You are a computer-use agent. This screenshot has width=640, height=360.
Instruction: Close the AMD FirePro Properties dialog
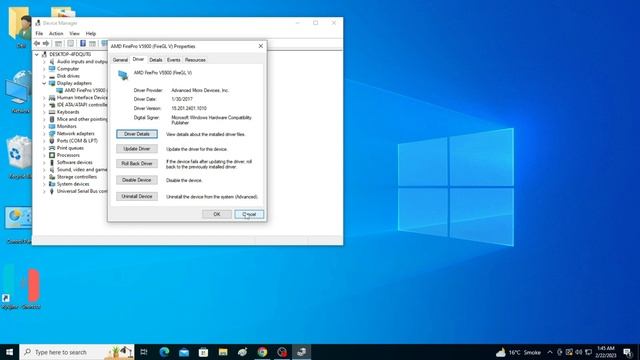(x=261, y=46)
